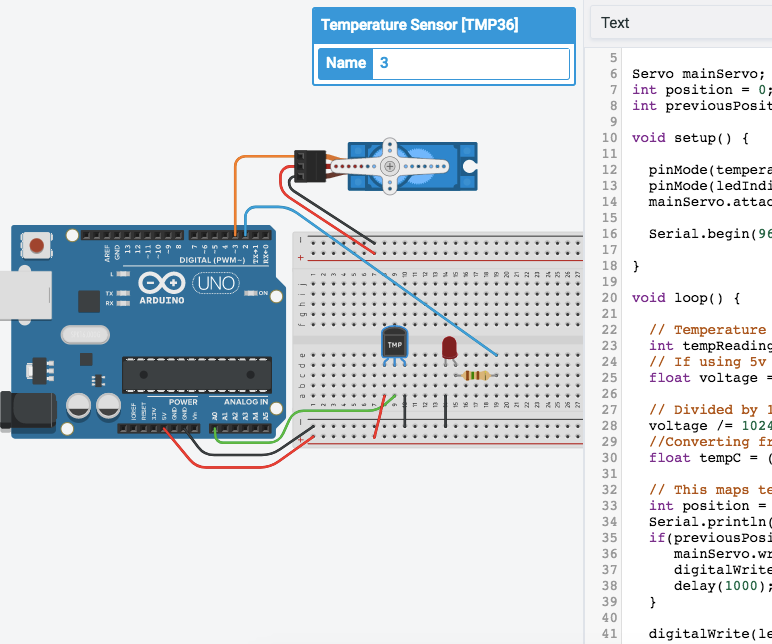Select the resistor next to the LED
This screenshot has height=644, width=772.
pos(476,376)
